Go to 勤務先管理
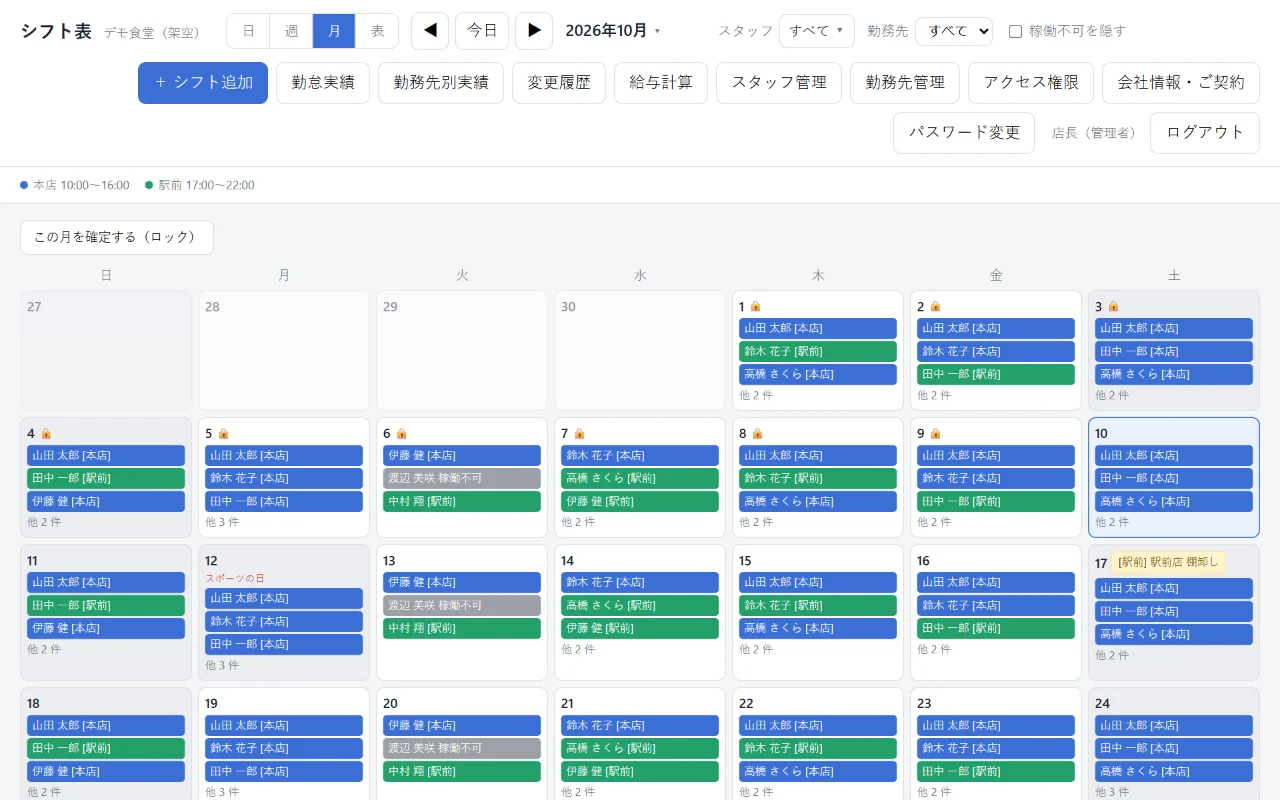 tap(905, 83)
